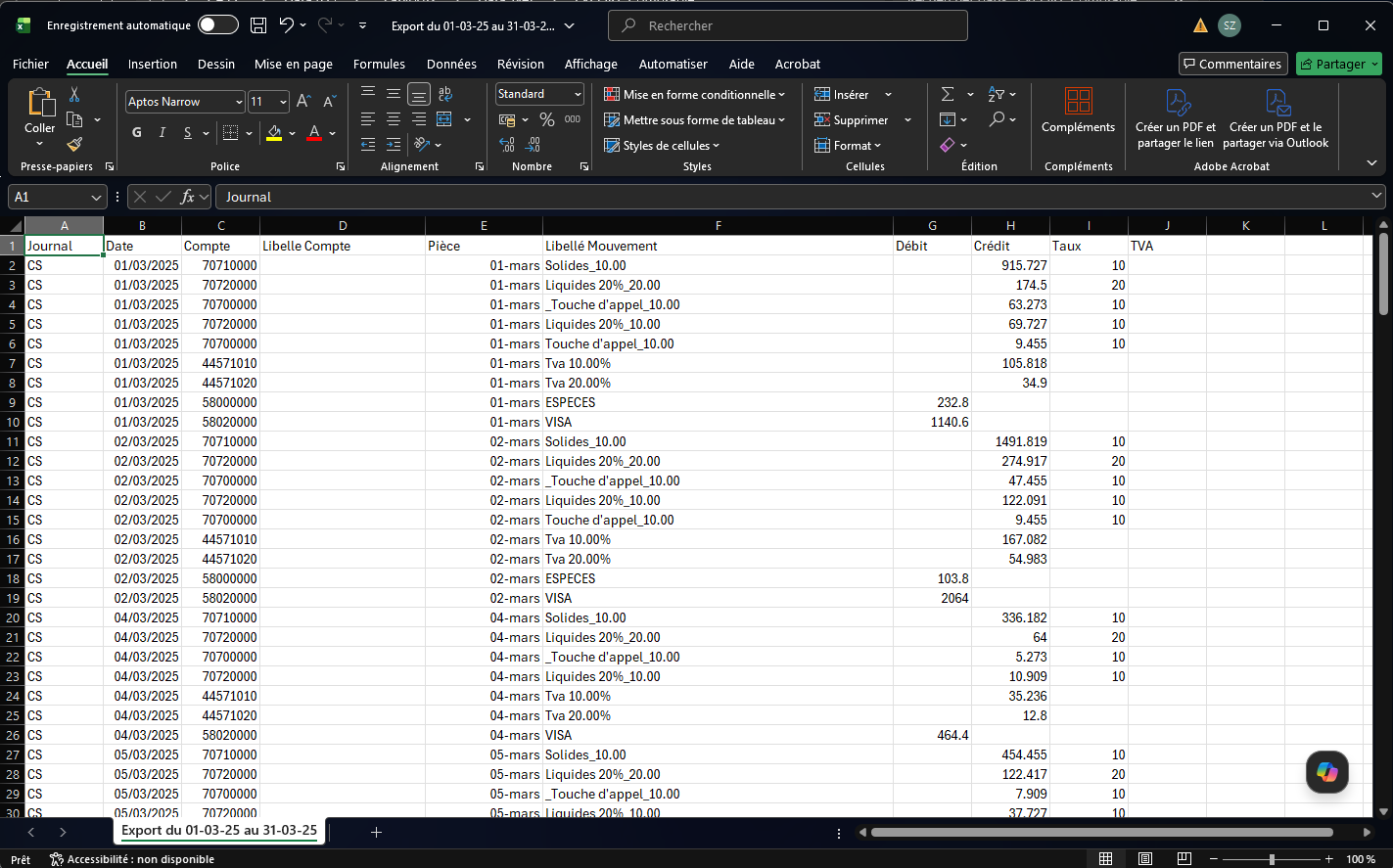Increase font size with large A icon
The image size is (1393, 868).
[303, 102]
